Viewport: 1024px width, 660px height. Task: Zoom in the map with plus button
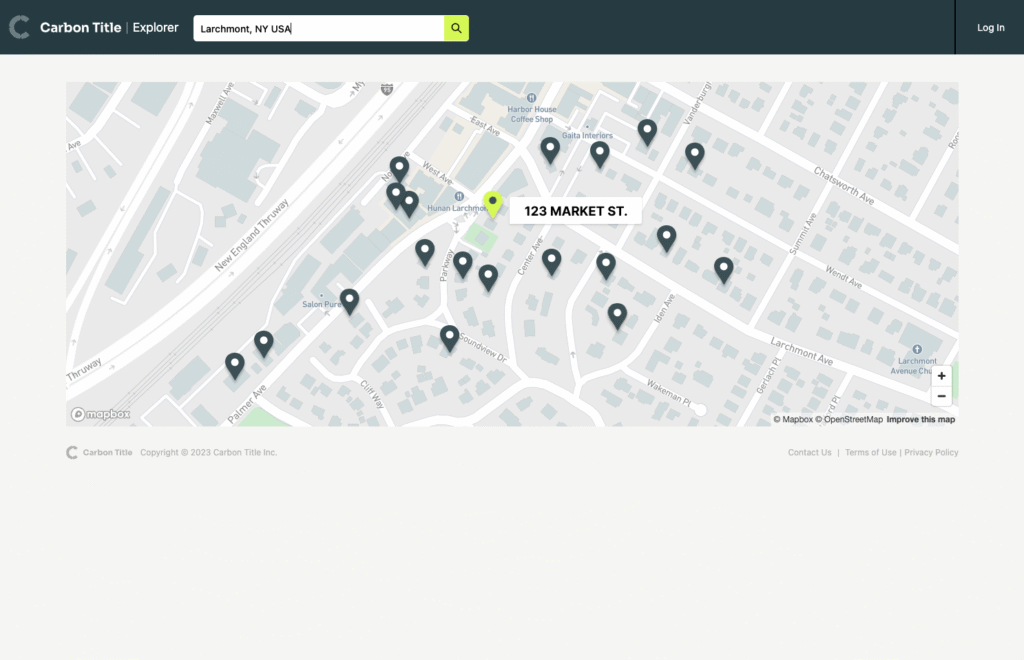point(941,376)
